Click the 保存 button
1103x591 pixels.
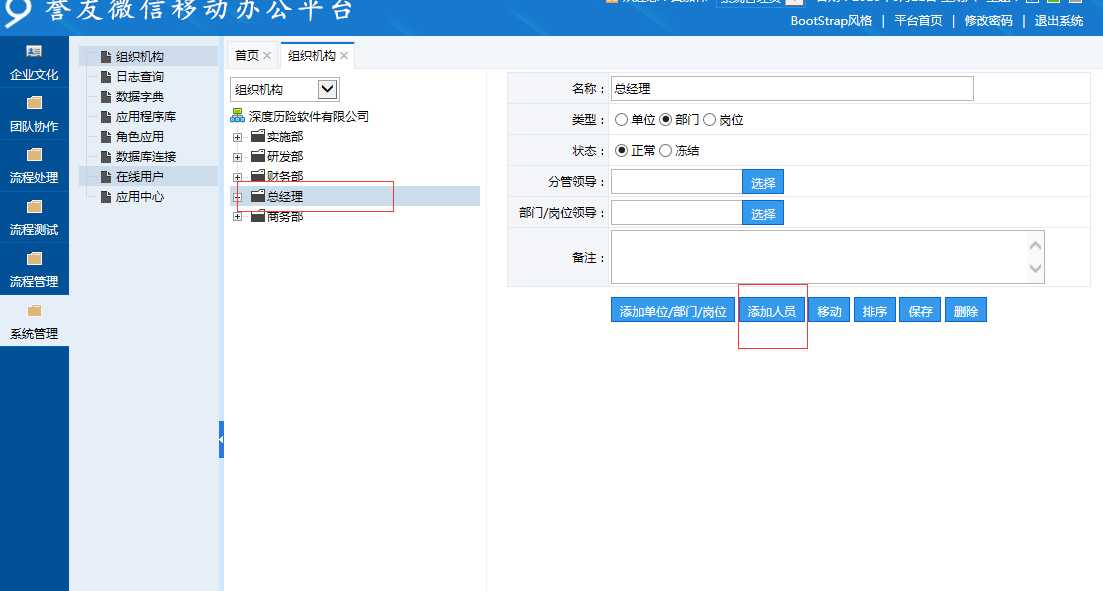click(920, 310)
